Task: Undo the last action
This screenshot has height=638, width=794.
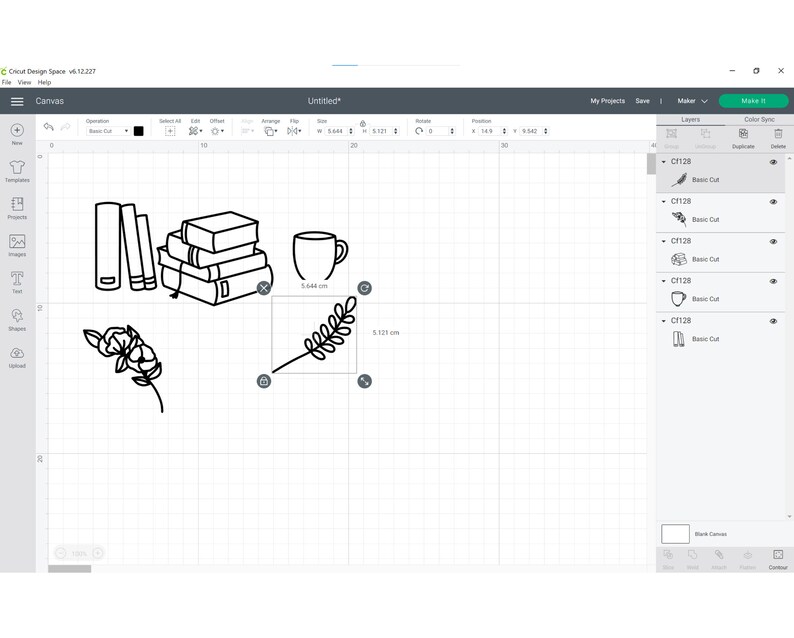Action: 49,127
